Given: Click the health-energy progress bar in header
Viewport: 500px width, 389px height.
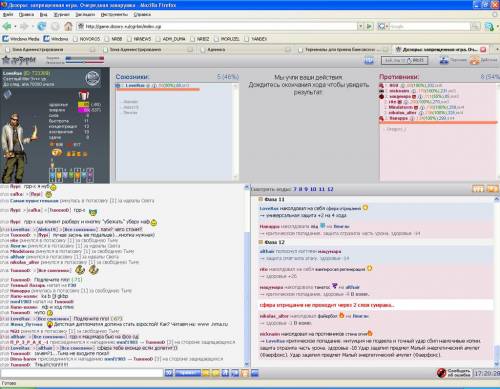Looking at the screenshot, I should [85, 60].
